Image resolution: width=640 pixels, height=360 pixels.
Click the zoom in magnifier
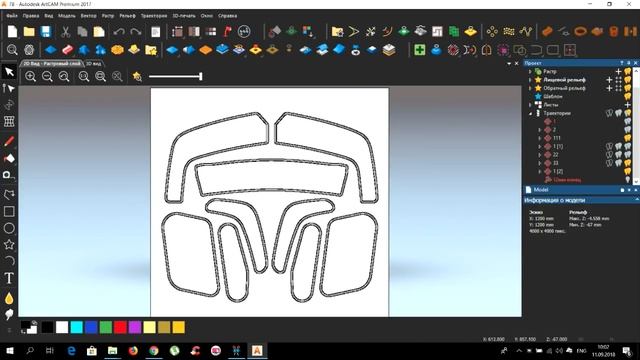coord(31,76)
